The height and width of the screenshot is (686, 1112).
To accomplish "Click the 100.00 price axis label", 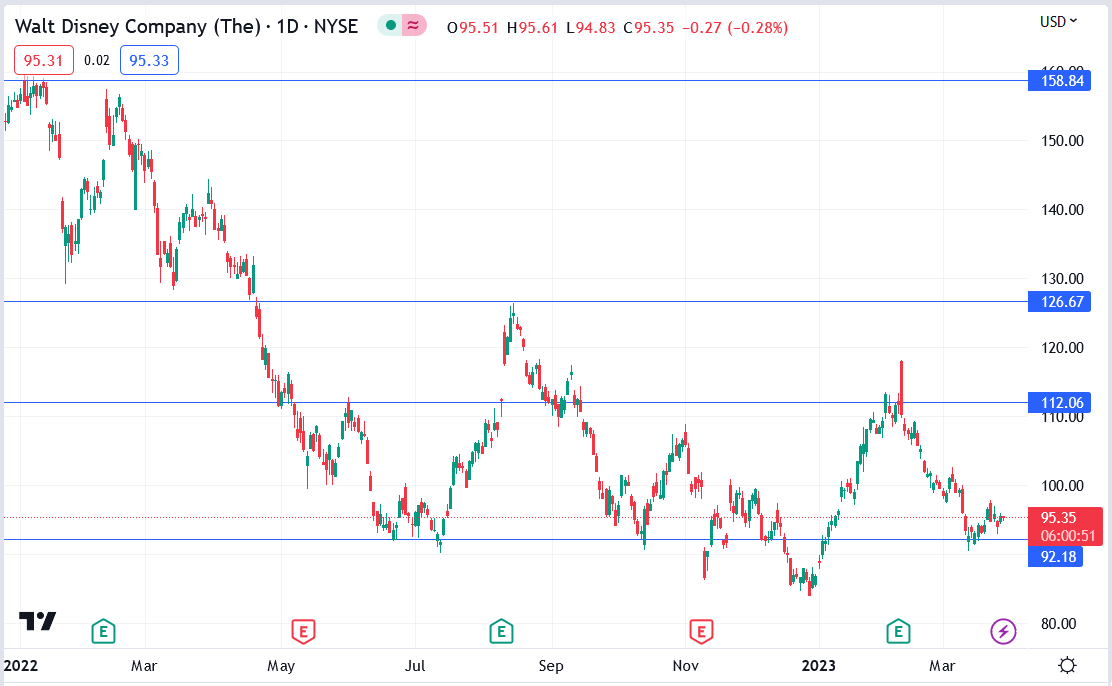I will 1062,485.
